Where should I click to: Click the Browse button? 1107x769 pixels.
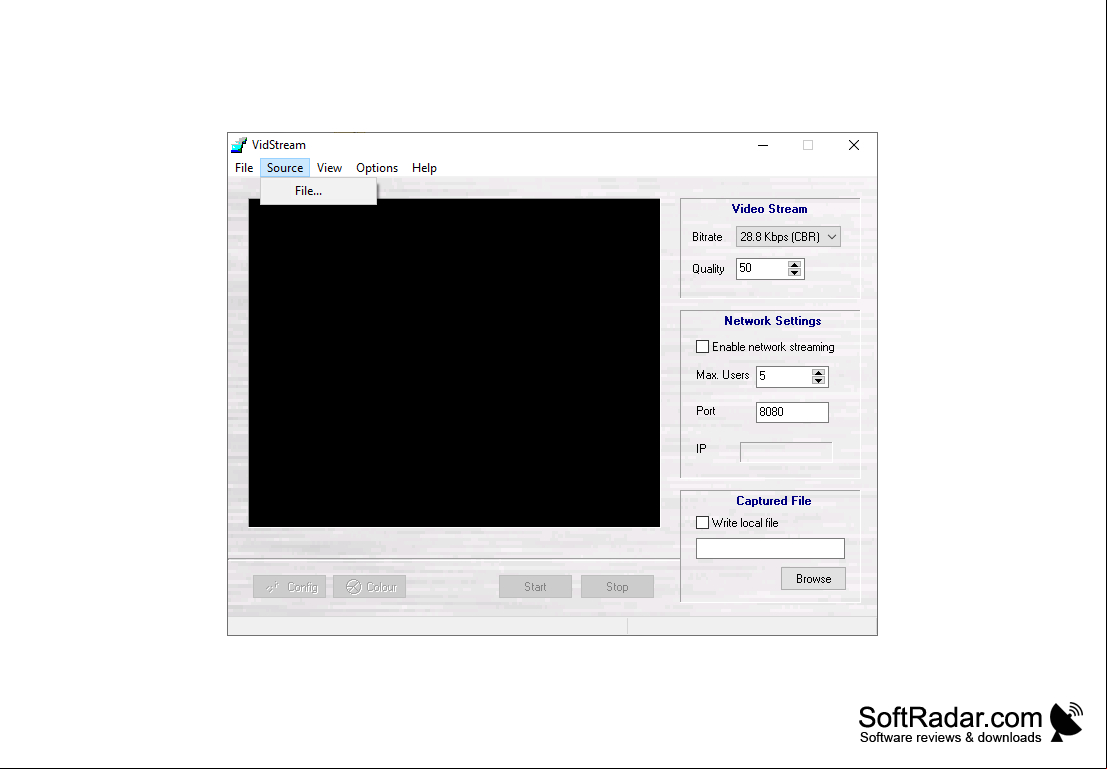point(813,579)
